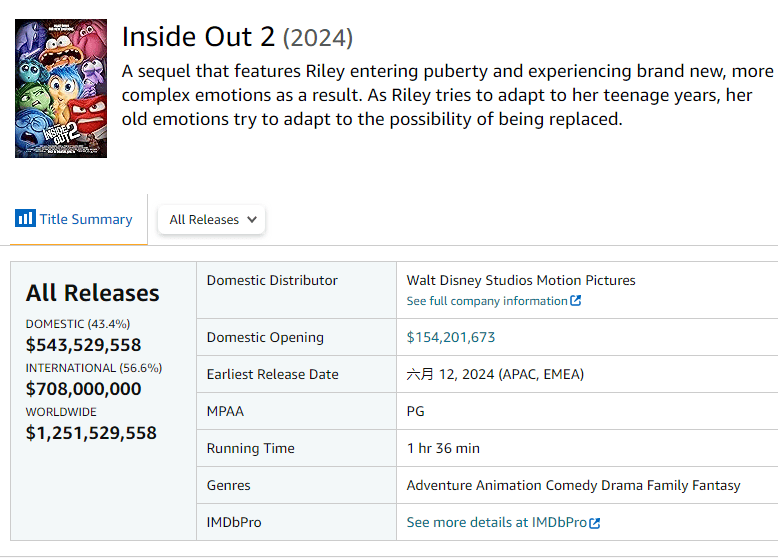Click the 1 hr 36 min value

pos(443,448)
